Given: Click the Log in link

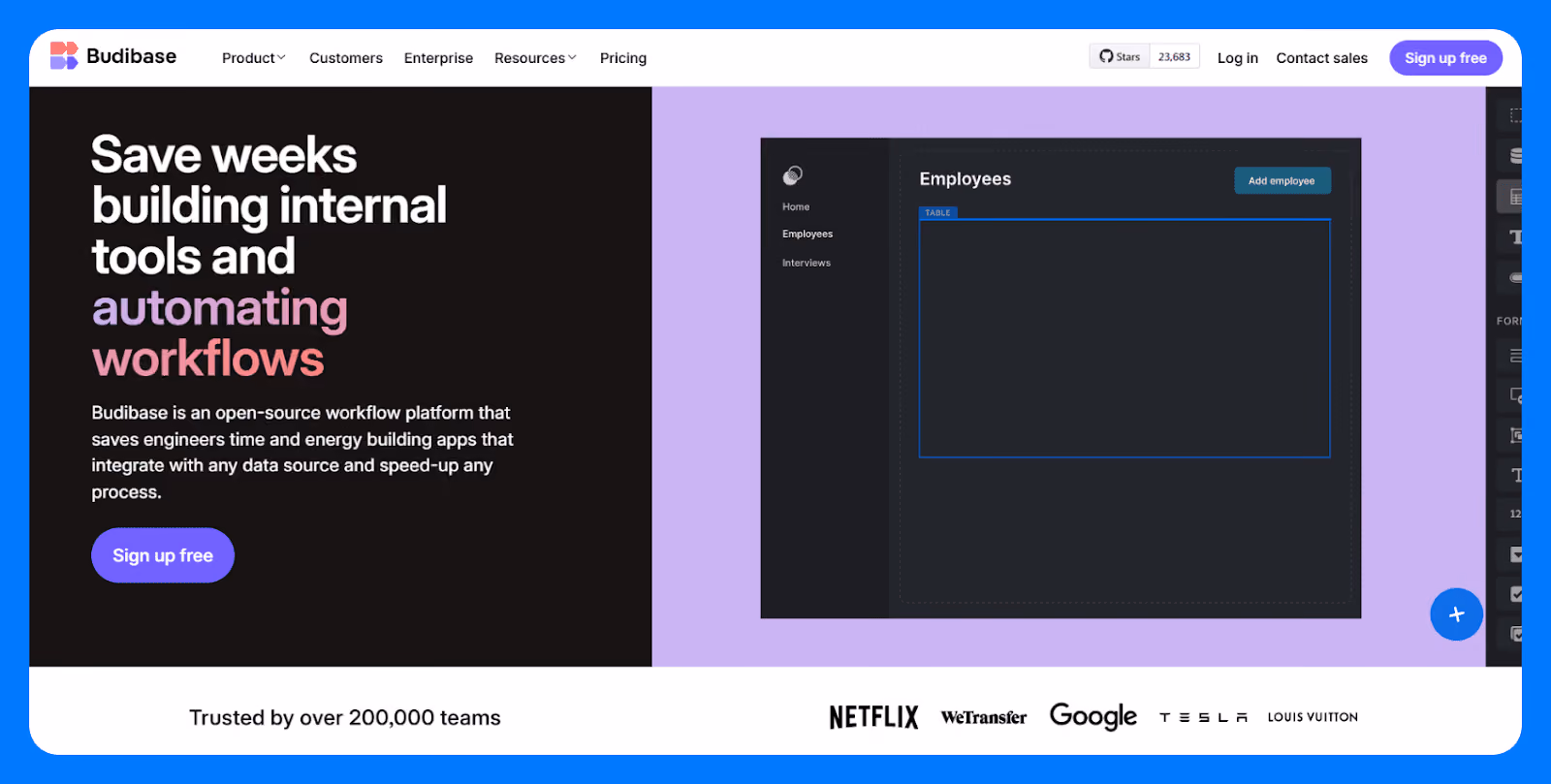Looking at the screenshot, I should [1238, 58].
